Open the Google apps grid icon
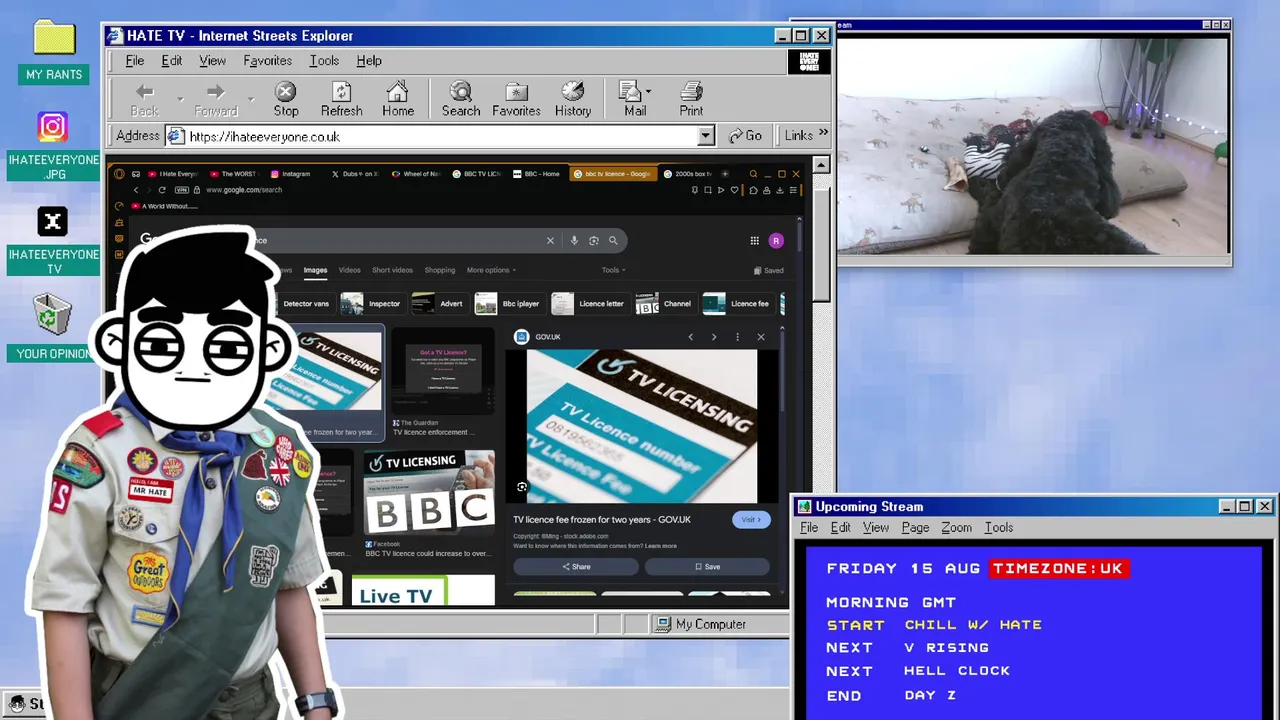 tap(754, 240)
